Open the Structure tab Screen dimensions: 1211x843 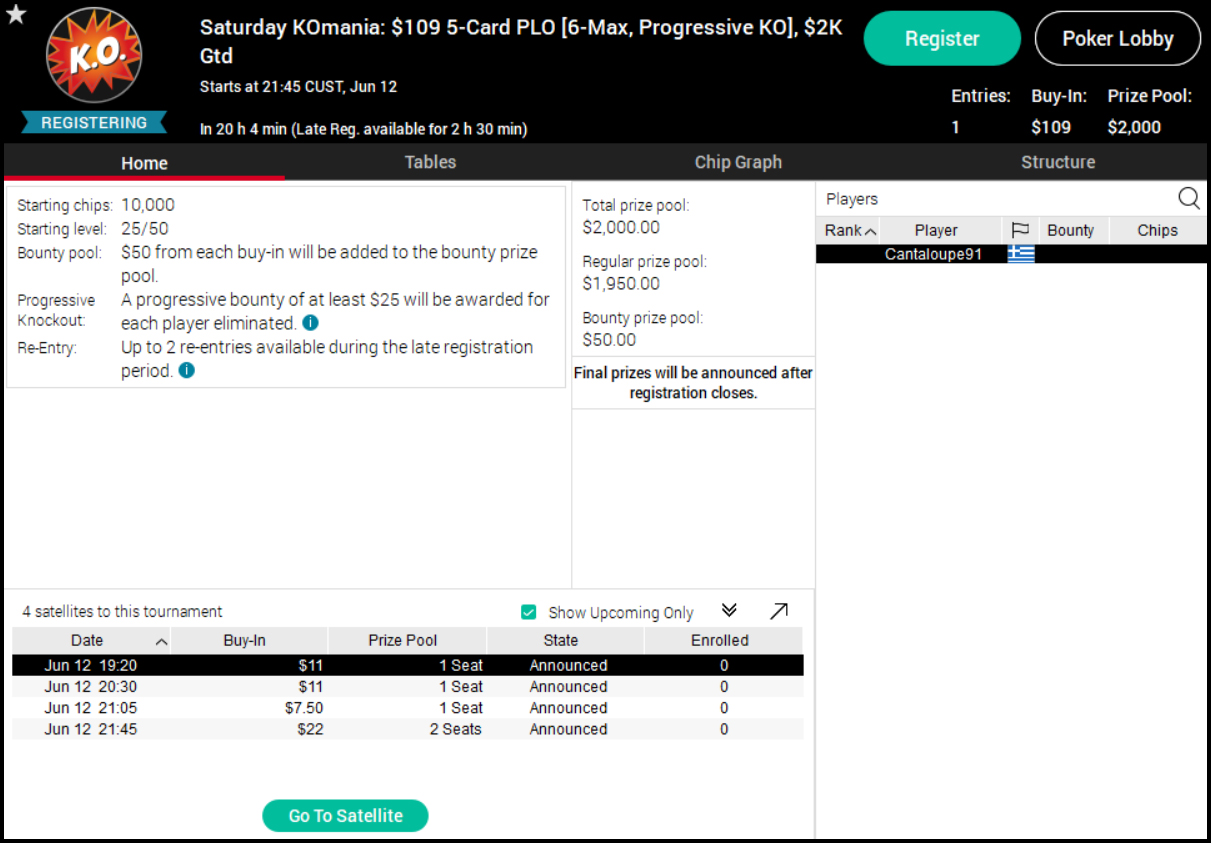click(x=1057, y=162)
